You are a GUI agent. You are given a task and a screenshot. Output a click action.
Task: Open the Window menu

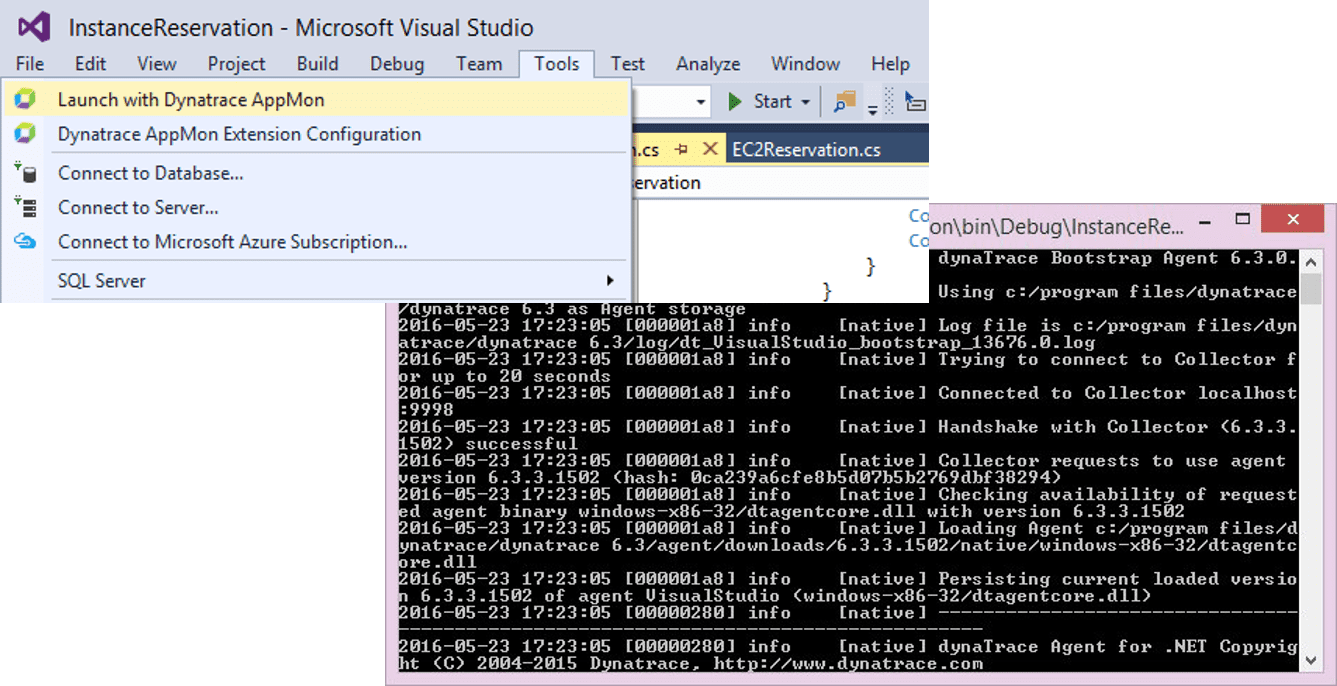point(805,64)
